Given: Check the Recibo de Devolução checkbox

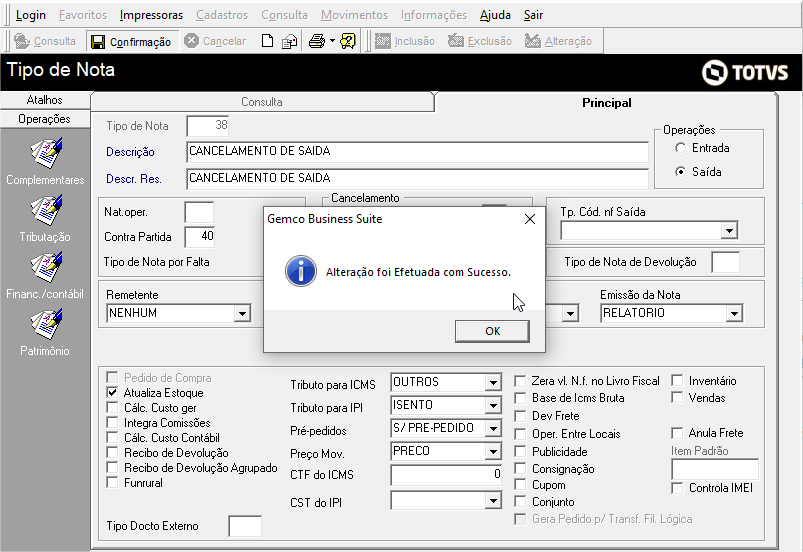Looking at the screenshot, I should (112, 453).
